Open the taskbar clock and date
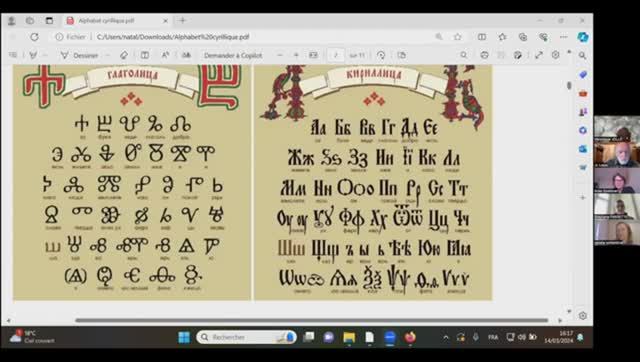 [x=559, y=337]
